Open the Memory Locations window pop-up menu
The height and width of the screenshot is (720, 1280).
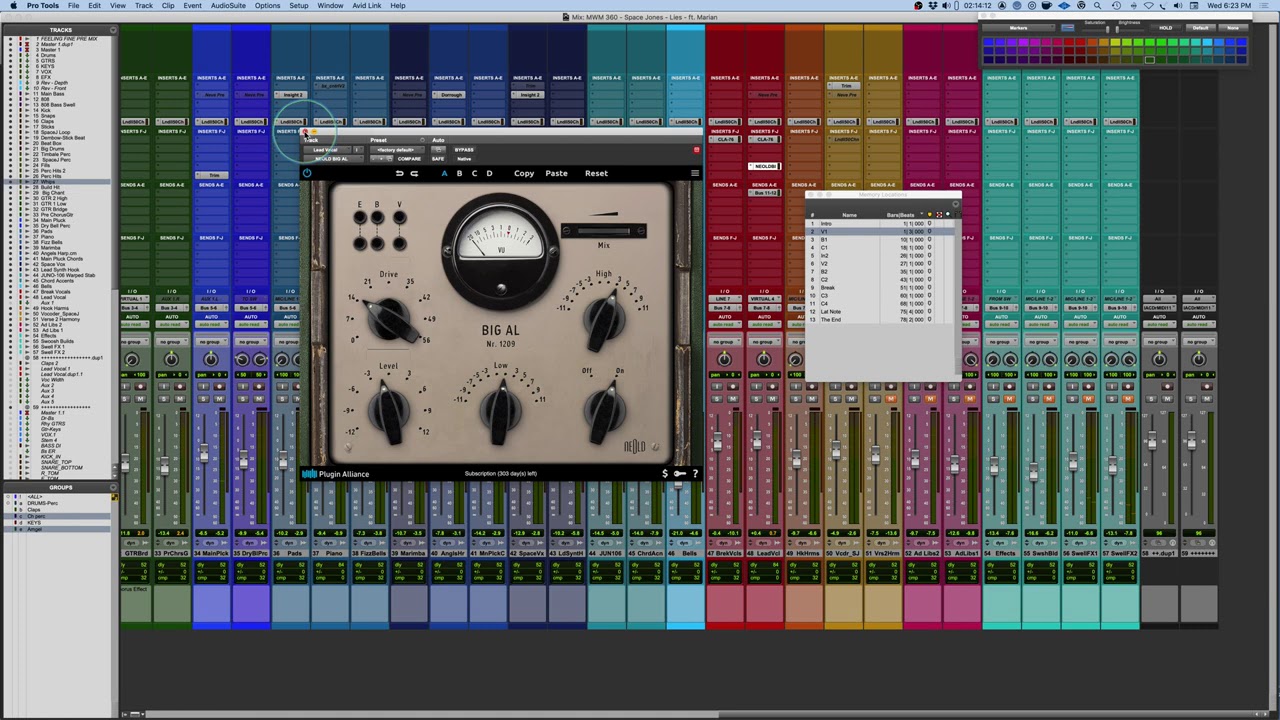pos(954,205)
